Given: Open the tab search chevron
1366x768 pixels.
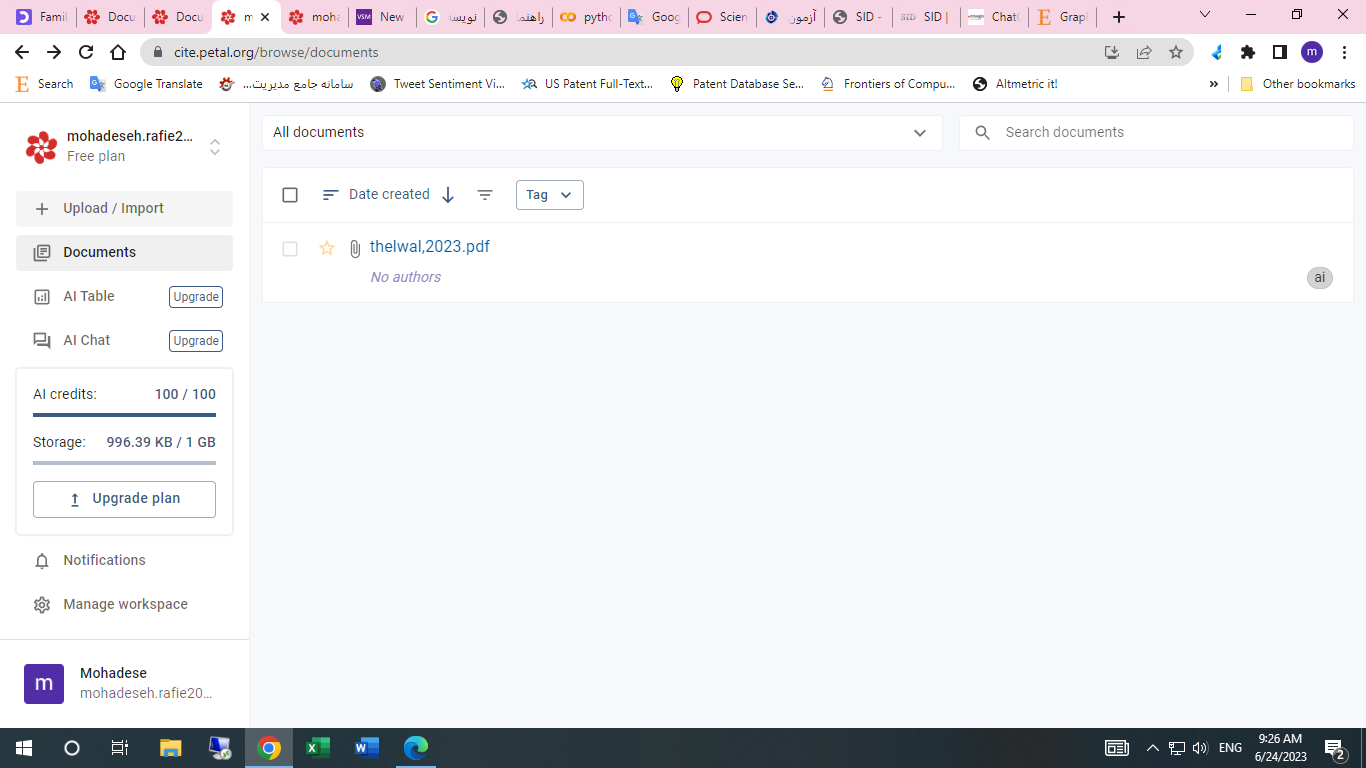Looking at the screenshot, I should click(x=1205, y=15).
